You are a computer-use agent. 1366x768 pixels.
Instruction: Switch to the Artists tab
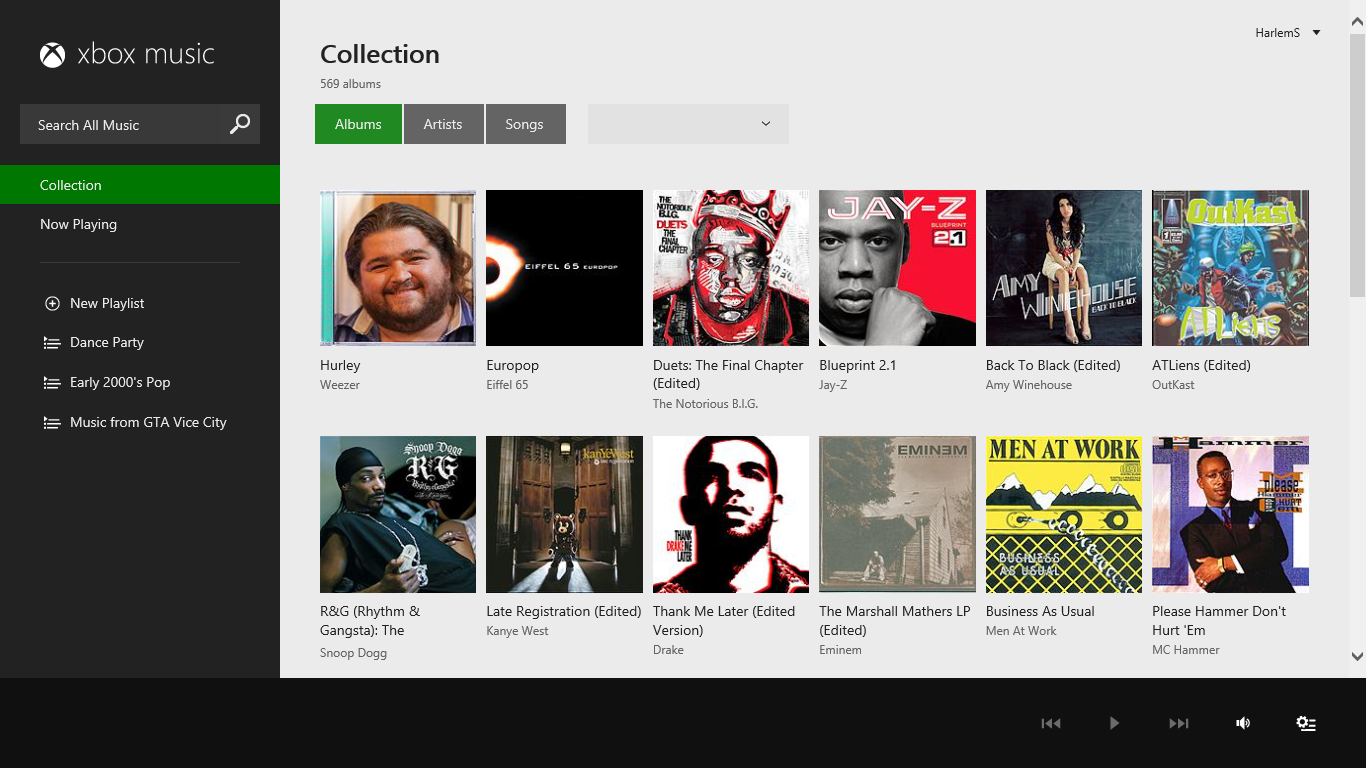pos(443,123)
